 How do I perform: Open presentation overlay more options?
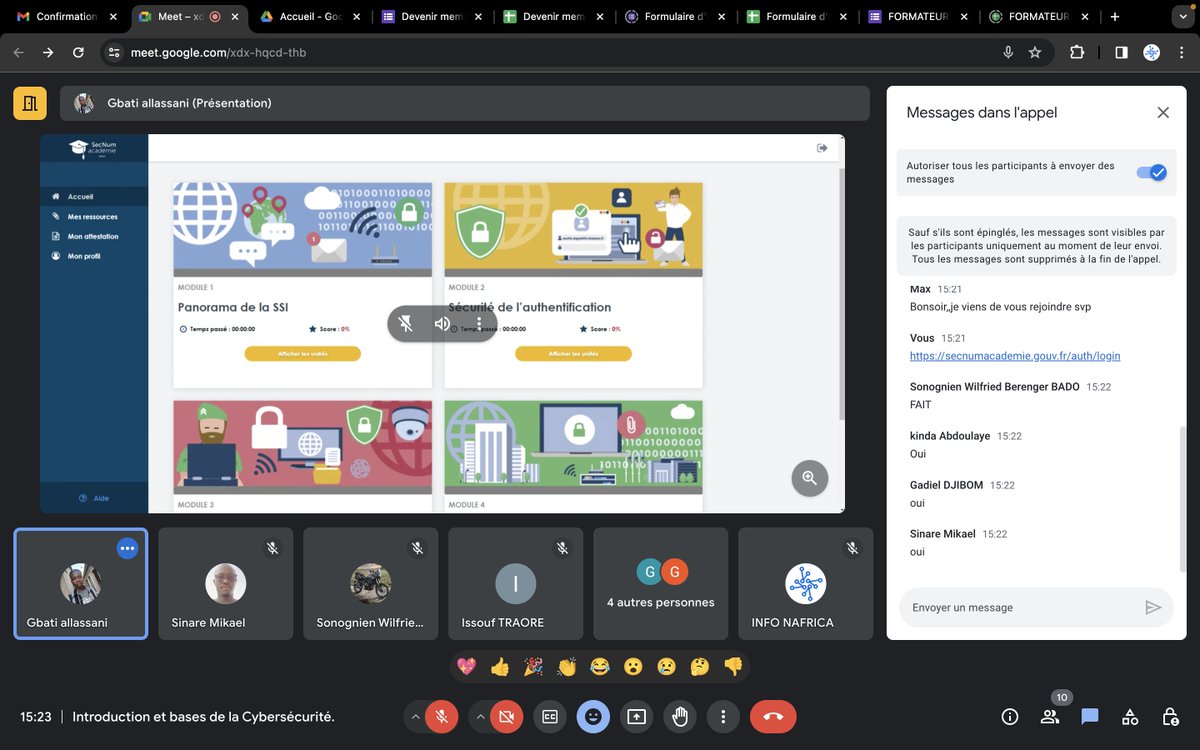pyautogui.click(x=479, y=323)
